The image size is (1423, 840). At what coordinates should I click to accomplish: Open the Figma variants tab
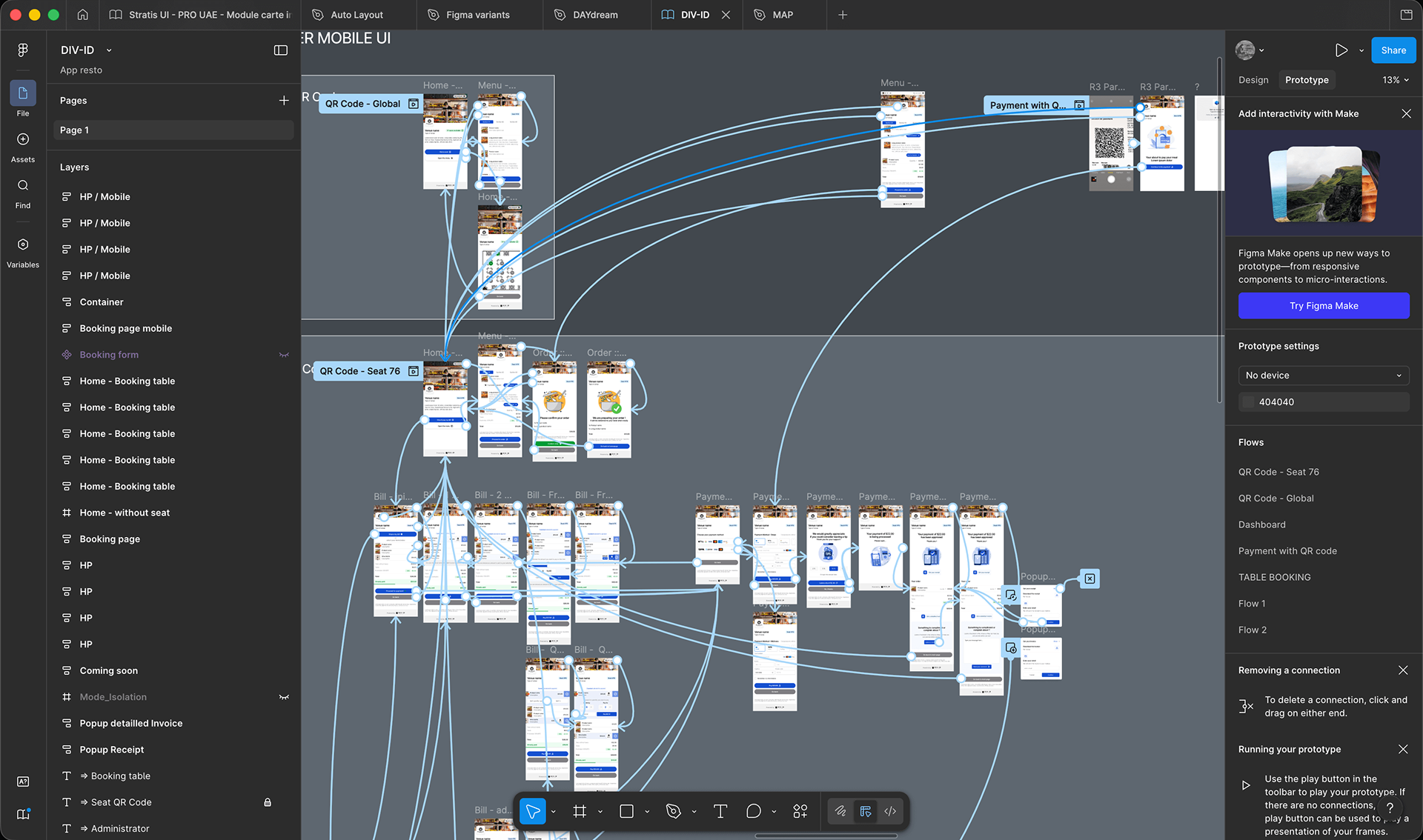click(x=477, y=15)
